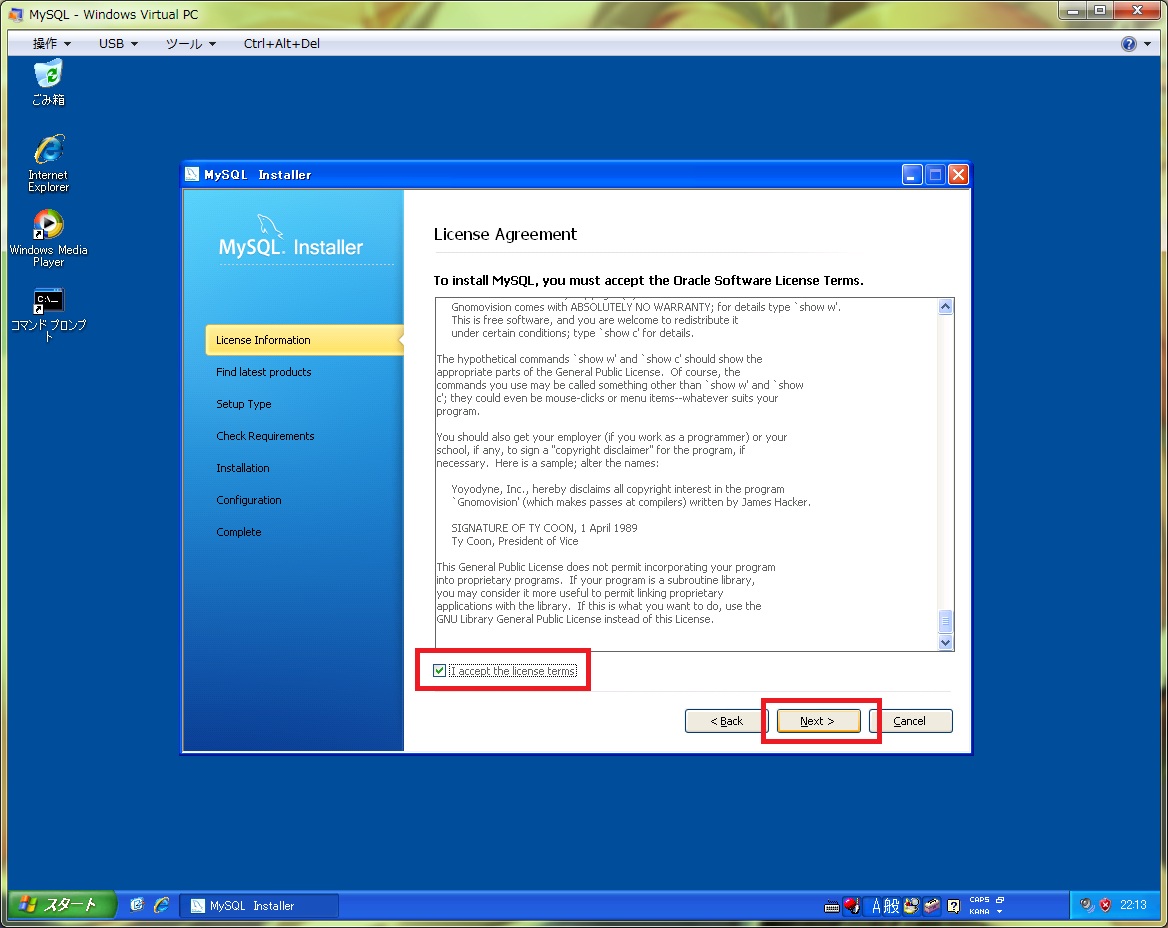The width and height of the screenshot is (1168, 928).
Task: Select License Information step in sidebar
Action: click(304, 340)
